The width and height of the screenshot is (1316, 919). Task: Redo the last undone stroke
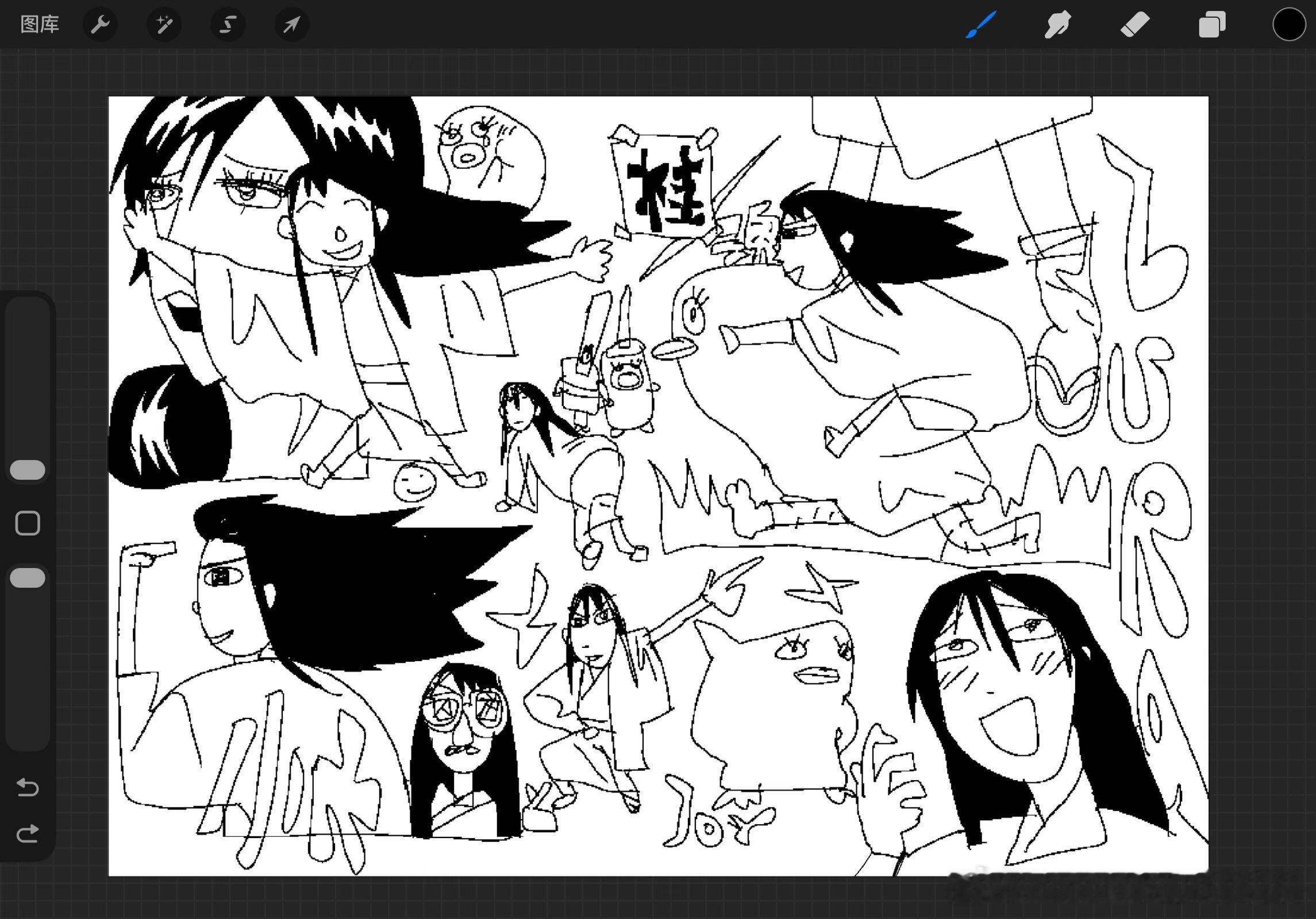(28, 833)
